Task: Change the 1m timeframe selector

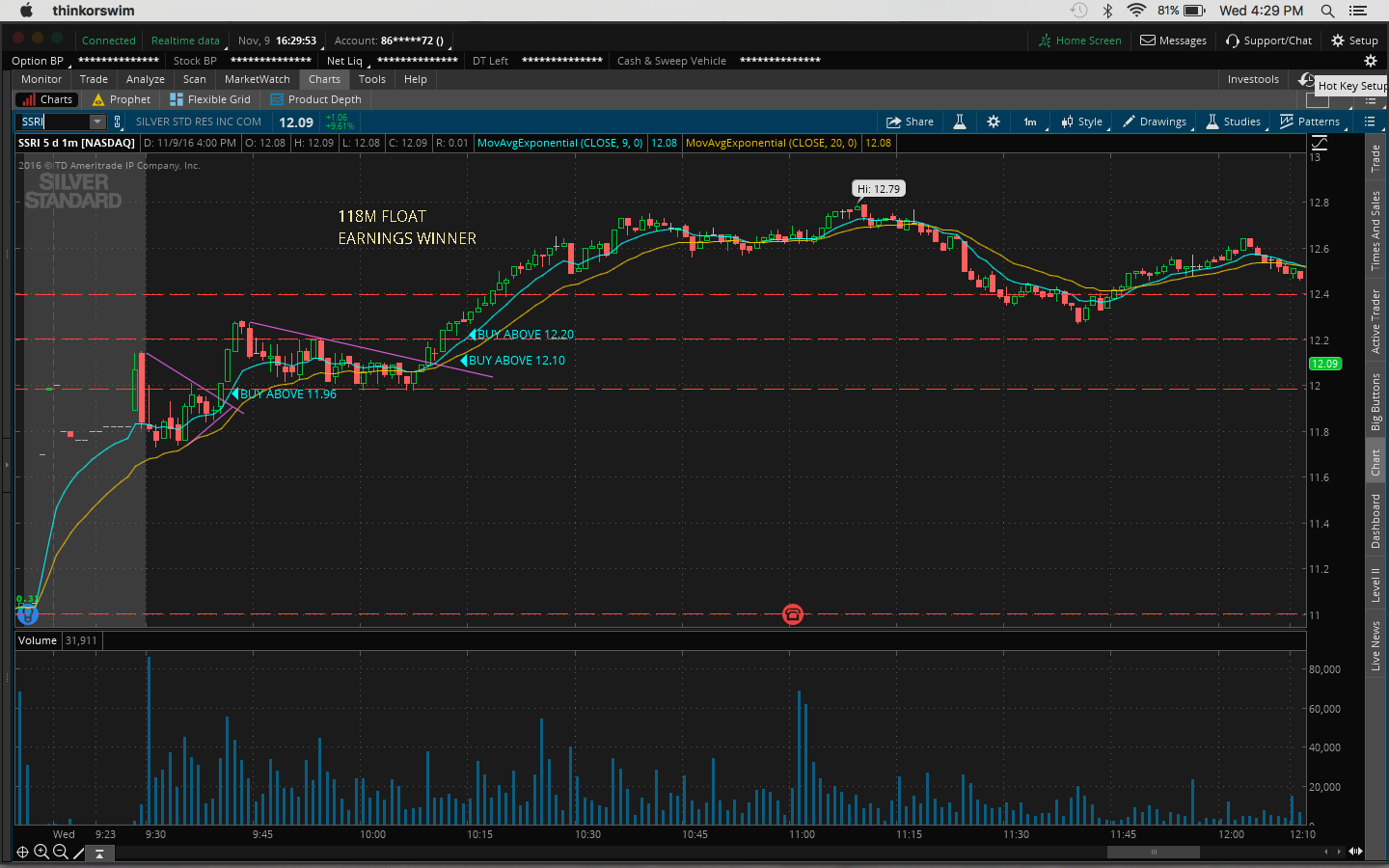Action: 1030,122
